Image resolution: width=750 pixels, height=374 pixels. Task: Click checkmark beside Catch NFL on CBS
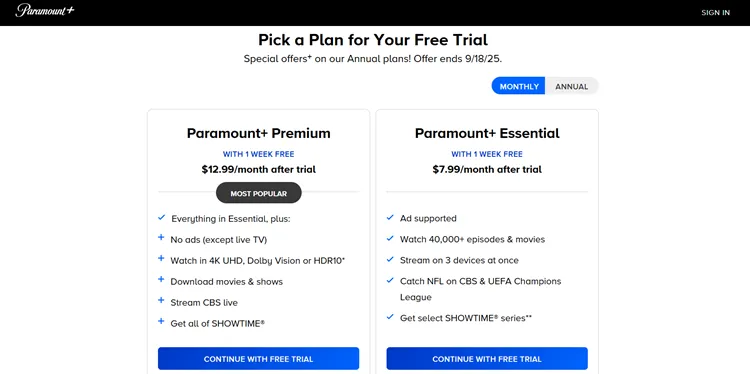coord(390,280)
